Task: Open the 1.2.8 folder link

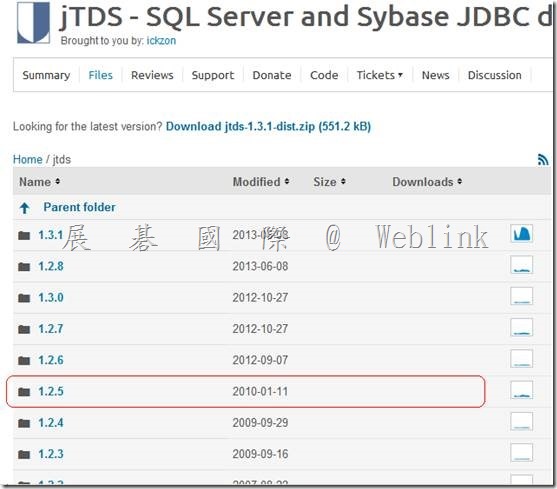Action: (51, 266)
